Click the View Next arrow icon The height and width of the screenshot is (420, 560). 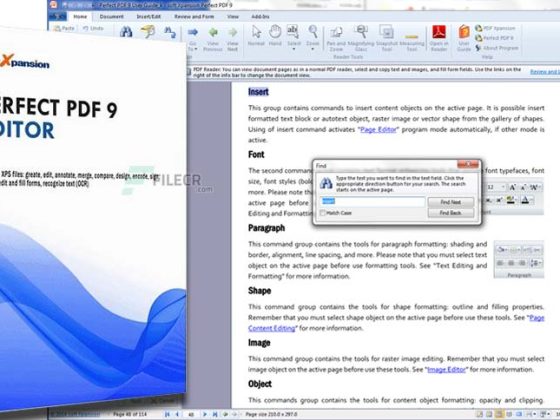point(232,38)
